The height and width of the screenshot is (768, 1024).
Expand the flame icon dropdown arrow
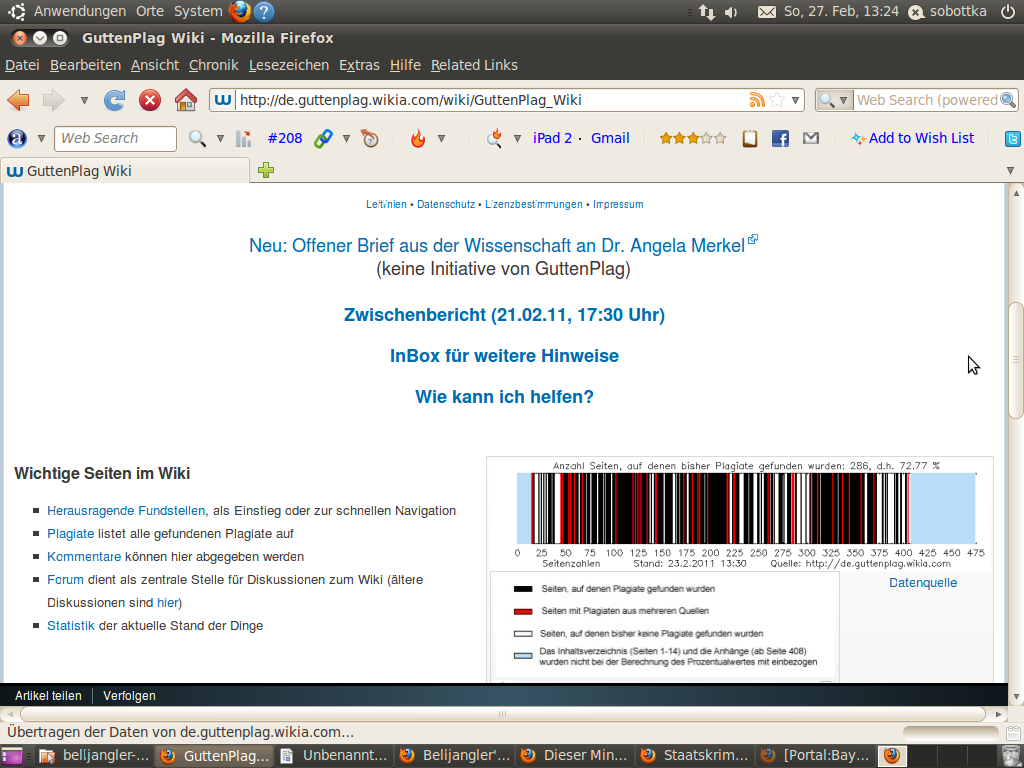pos(441,138)
